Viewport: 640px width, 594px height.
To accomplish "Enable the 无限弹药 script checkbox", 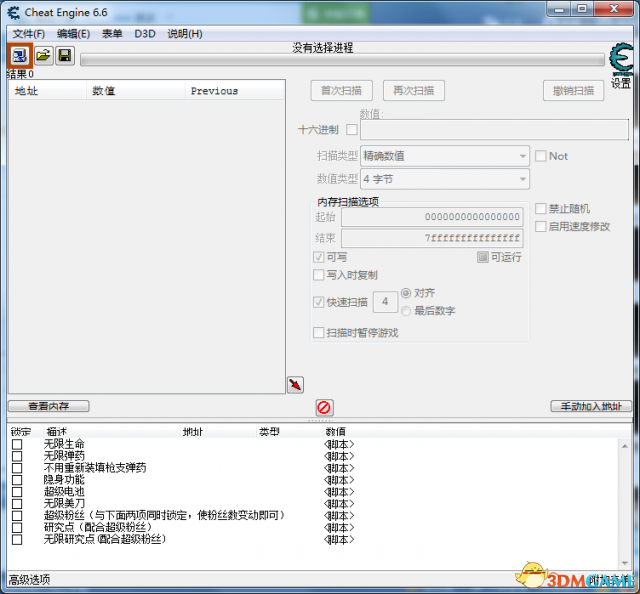I will pos(17,456).
